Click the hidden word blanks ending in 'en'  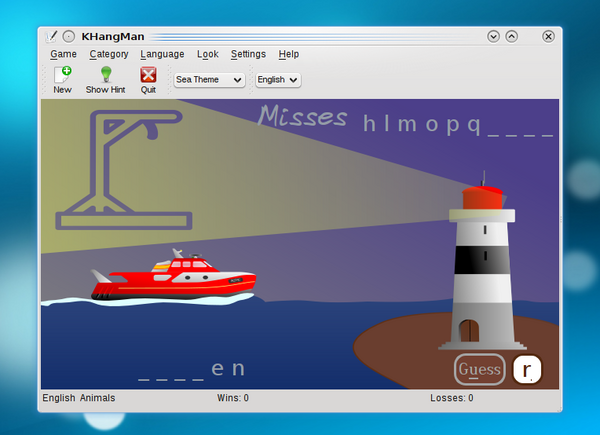tap(191, 370)
